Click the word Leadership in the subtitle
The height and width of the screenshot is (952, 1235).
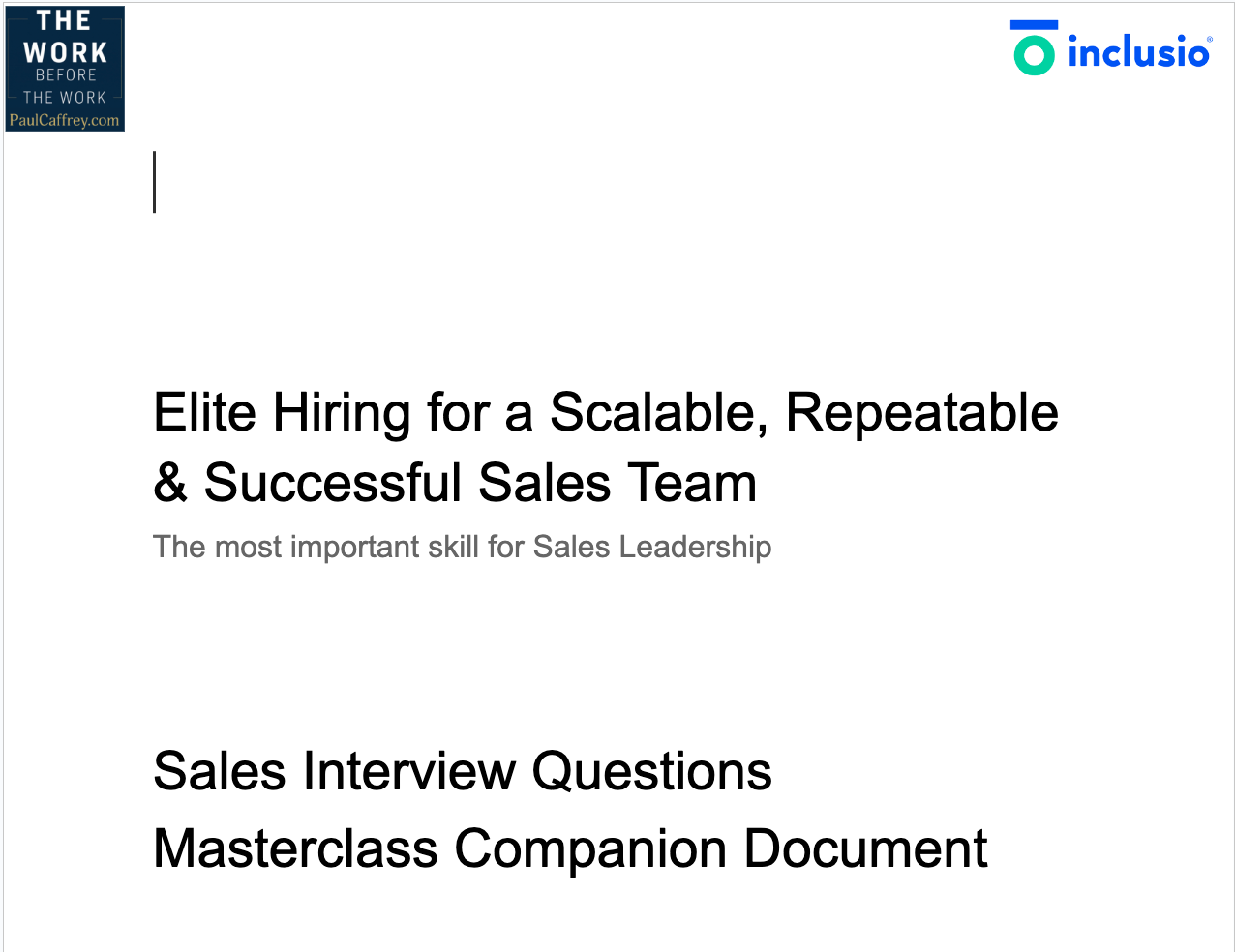695,547
